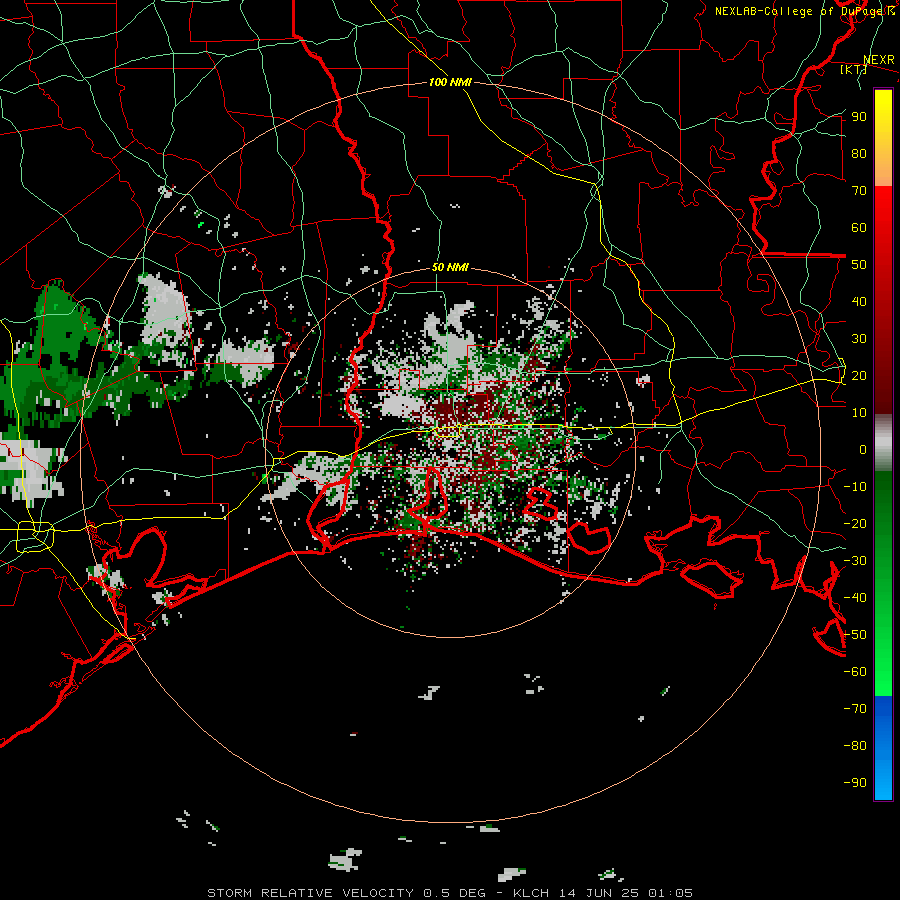Viewport: 900px width, 900px height.
Task: Select the -50 value on velocity scale
Action: coord(855,635)
